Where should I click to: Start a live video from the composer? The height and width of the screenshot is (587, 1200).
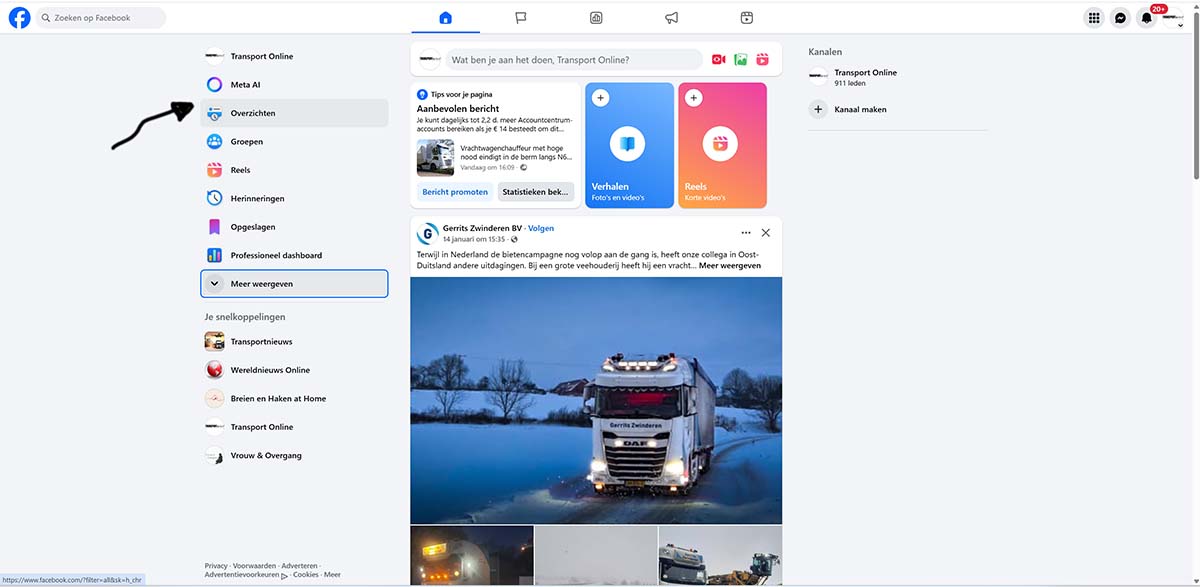[718, 60]
